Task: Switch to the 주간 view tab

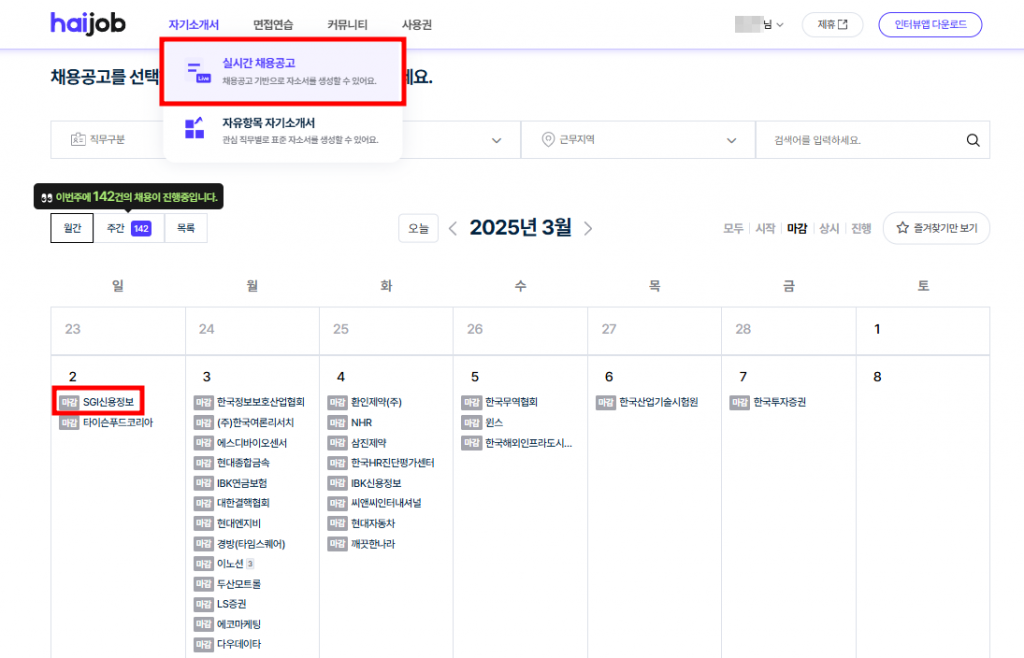Action: pyautogui.click(x=129, y=228)
